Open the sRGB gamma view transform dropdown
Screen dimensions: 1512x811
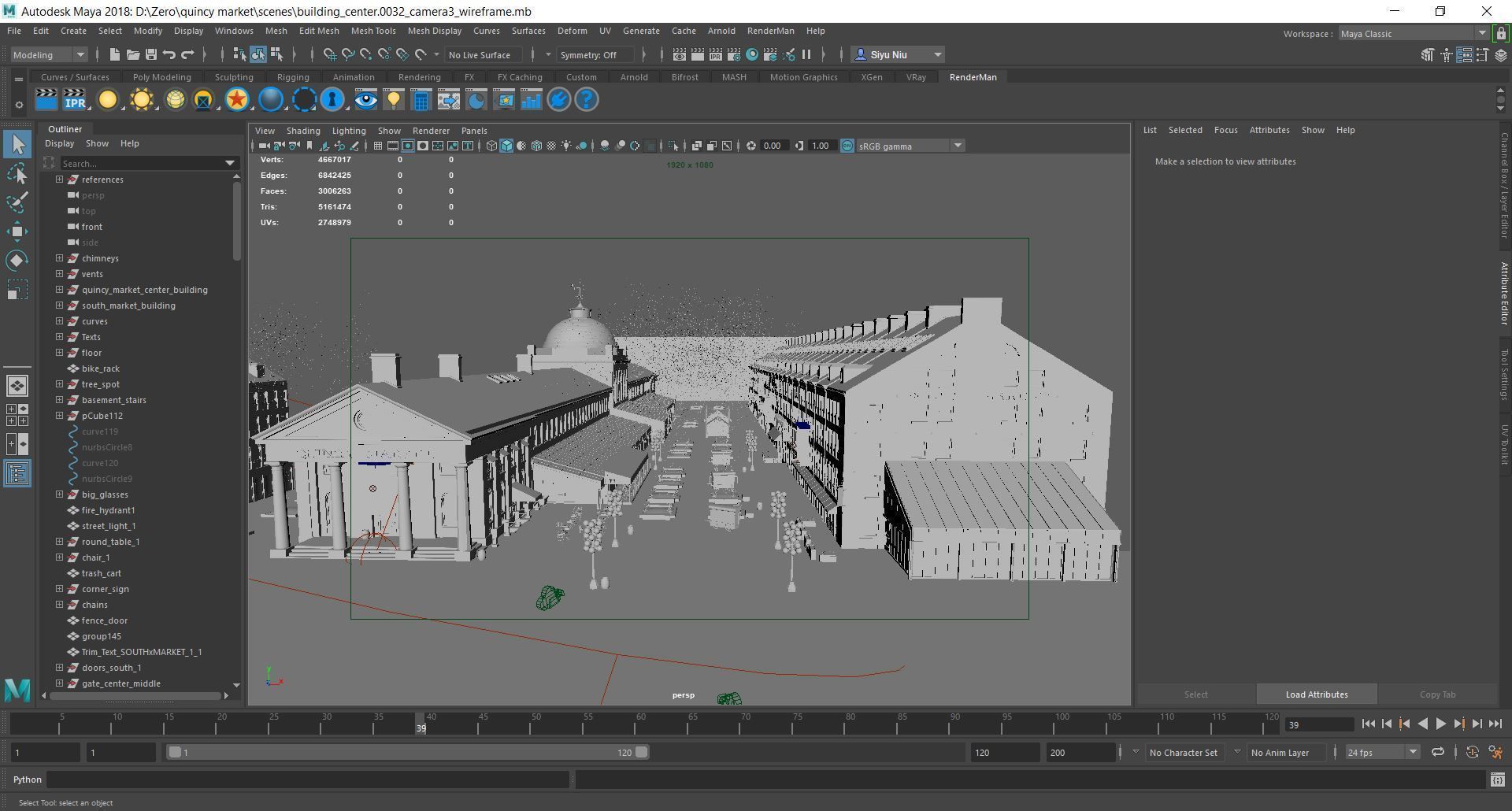(958, 146)
